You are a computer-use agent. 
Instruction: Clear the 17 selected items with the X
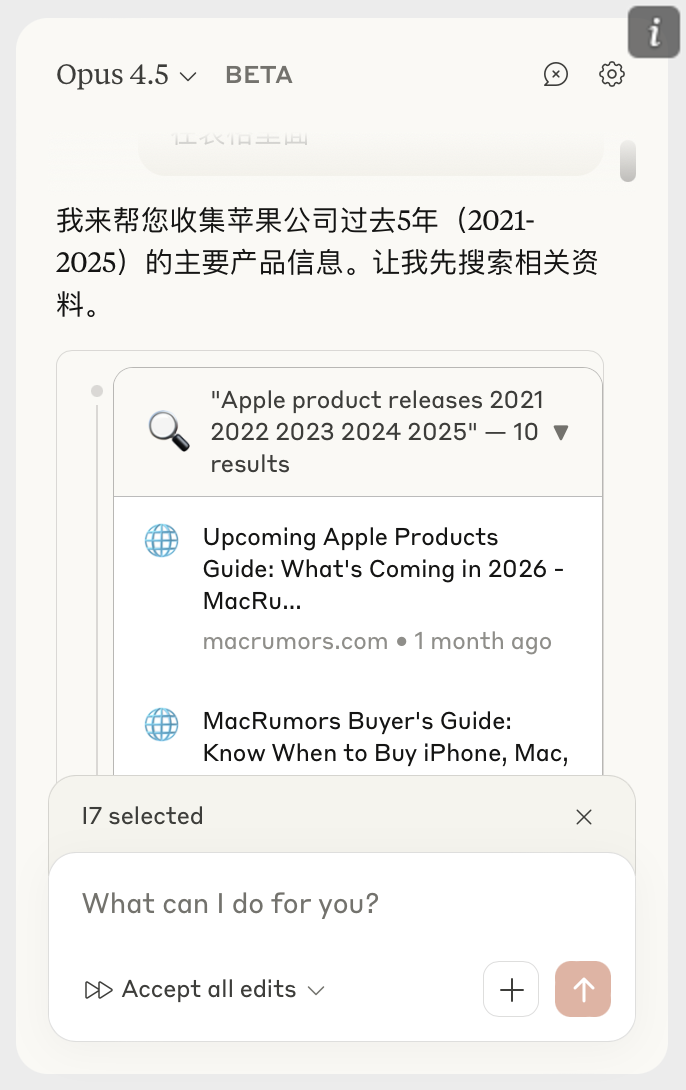(x=584, y=816)
